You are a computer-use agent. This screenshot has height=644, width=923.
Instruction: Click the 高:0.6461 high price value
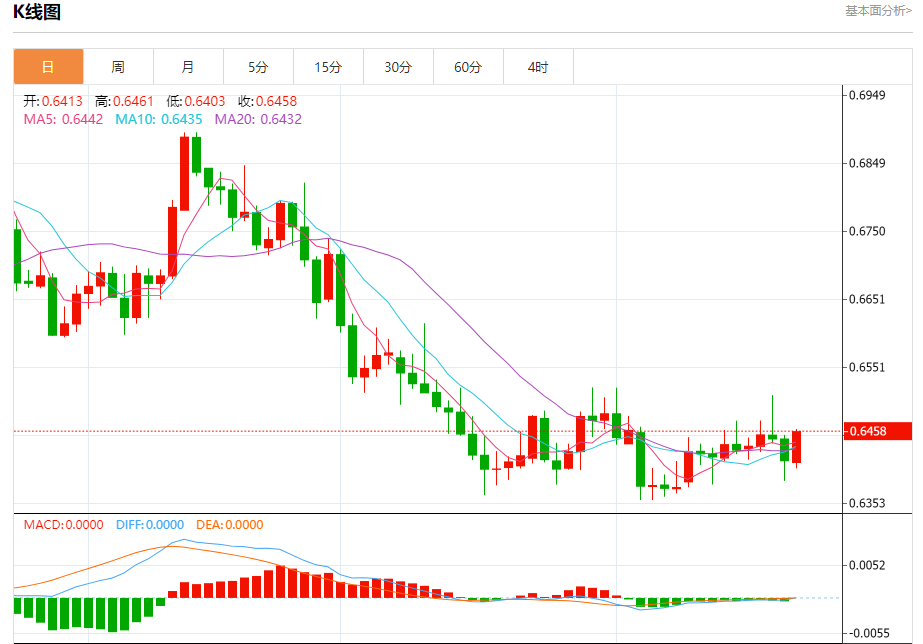tap(124, 101)
